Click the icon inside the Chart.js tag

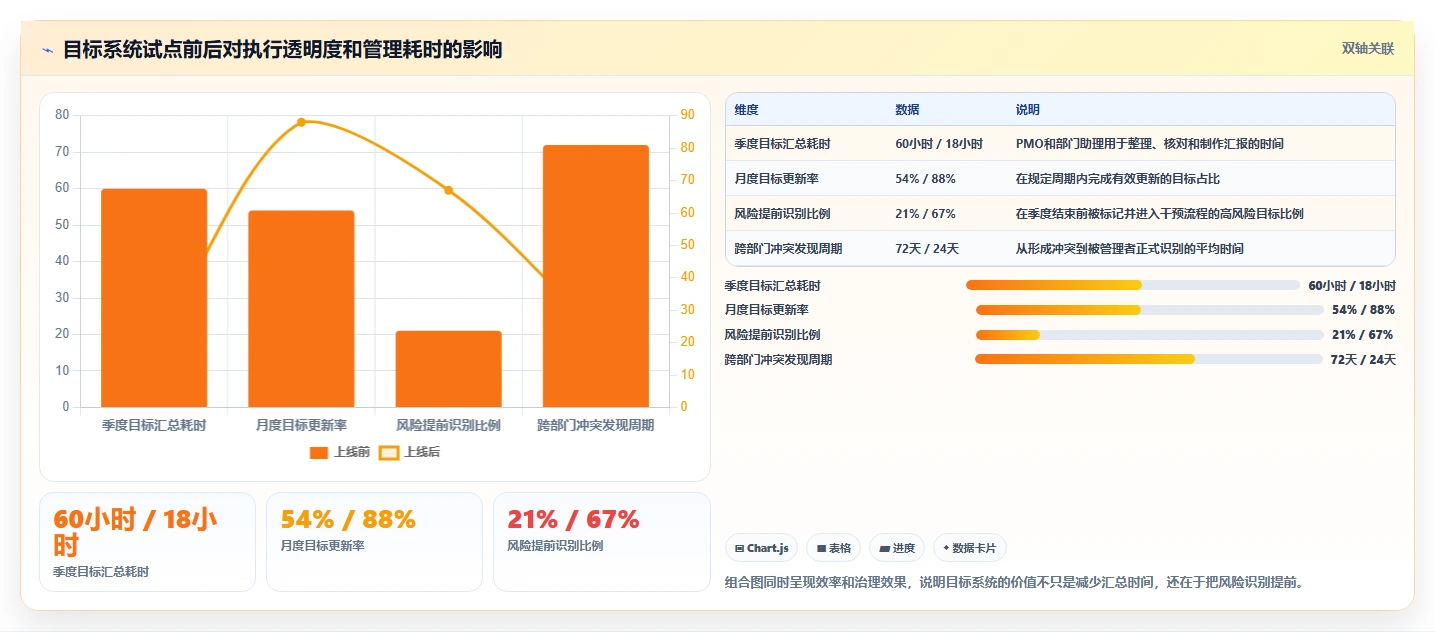[739, 548]
